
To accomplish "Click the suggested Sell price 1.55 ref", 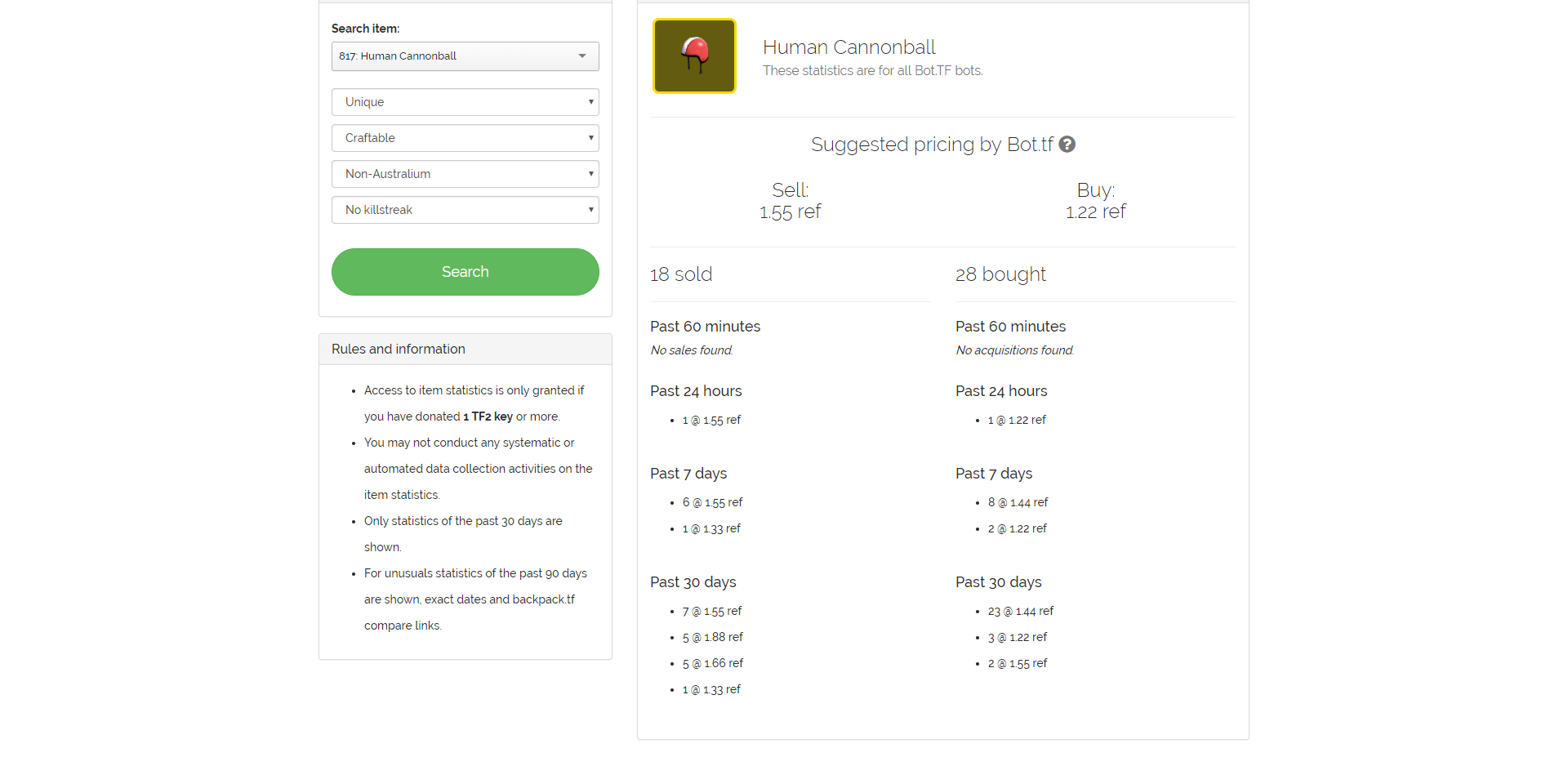I will click(790, 212).
